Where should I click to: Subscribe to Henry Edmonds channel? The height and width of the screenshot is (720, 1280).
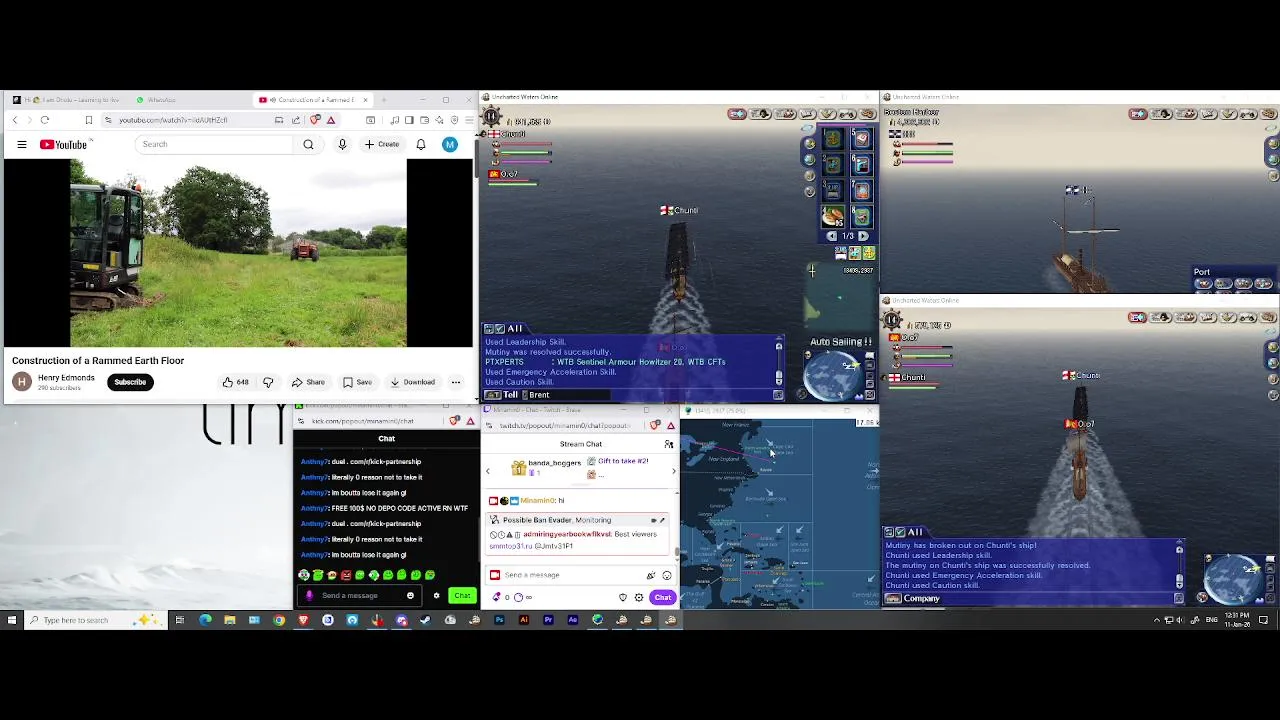pyautogui.click(x=130, y=382)
